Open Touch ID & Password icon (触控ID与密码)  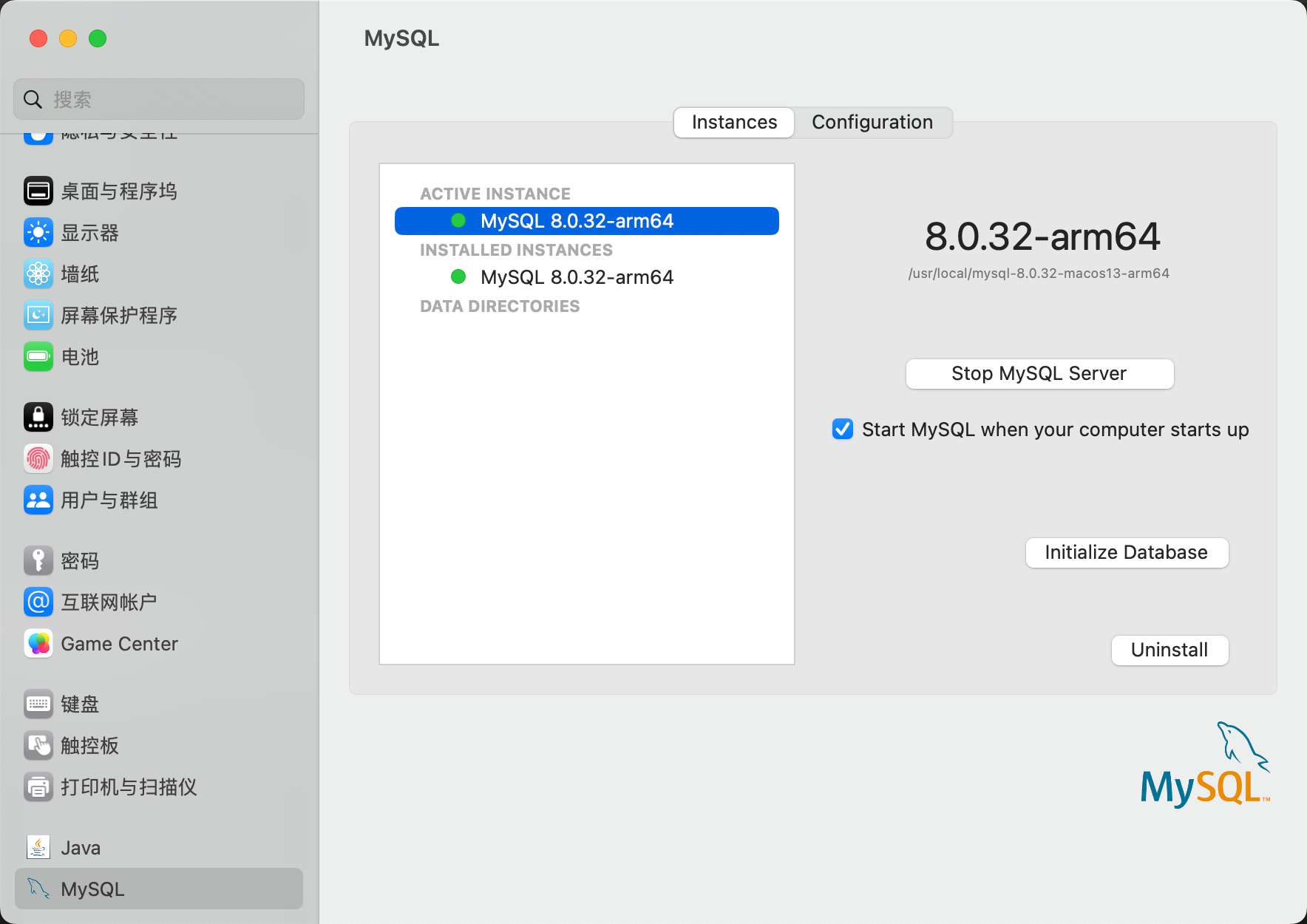[x=38, y=459]
